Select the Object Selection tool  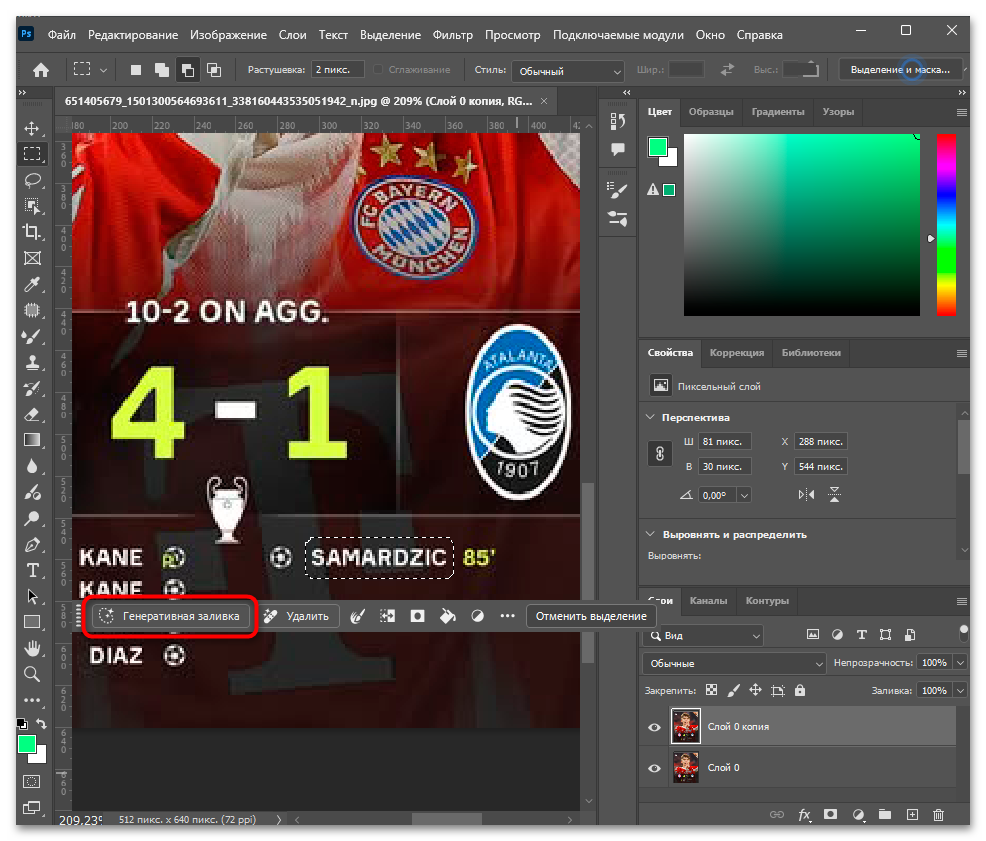32,206
